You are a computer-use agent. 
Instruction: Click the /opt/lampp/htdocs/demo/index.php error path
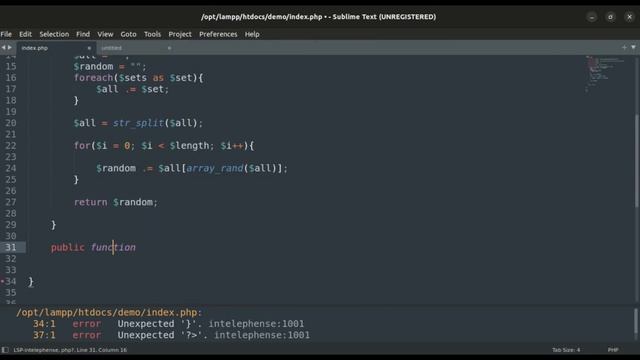click(x=109, y=312)
